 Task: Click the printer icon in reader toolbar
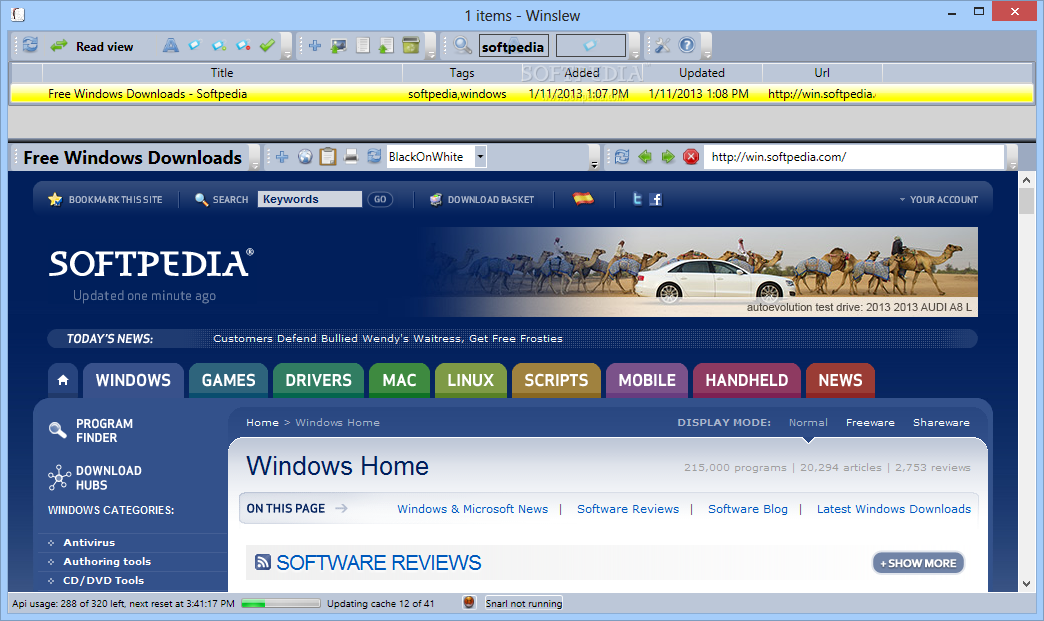pos(351,157)
